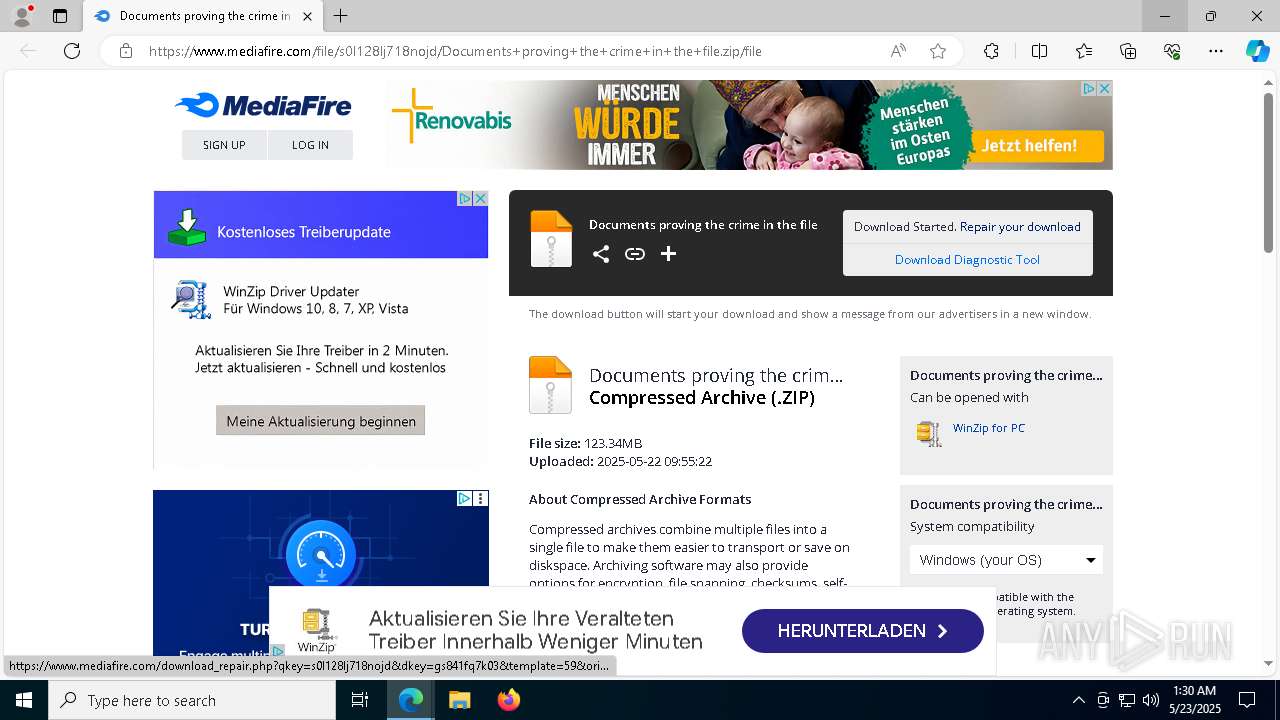
Task: View site information lock icon
Action: [x=126, y=51]
